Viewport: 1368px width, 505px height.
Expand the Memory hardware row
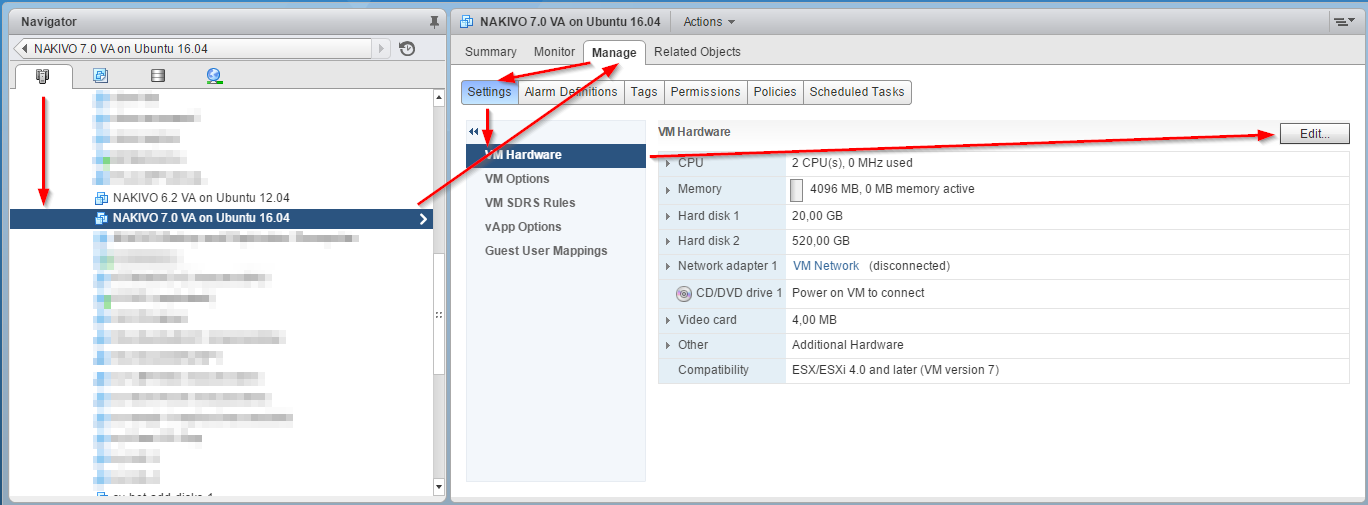[x=668, y=189]
